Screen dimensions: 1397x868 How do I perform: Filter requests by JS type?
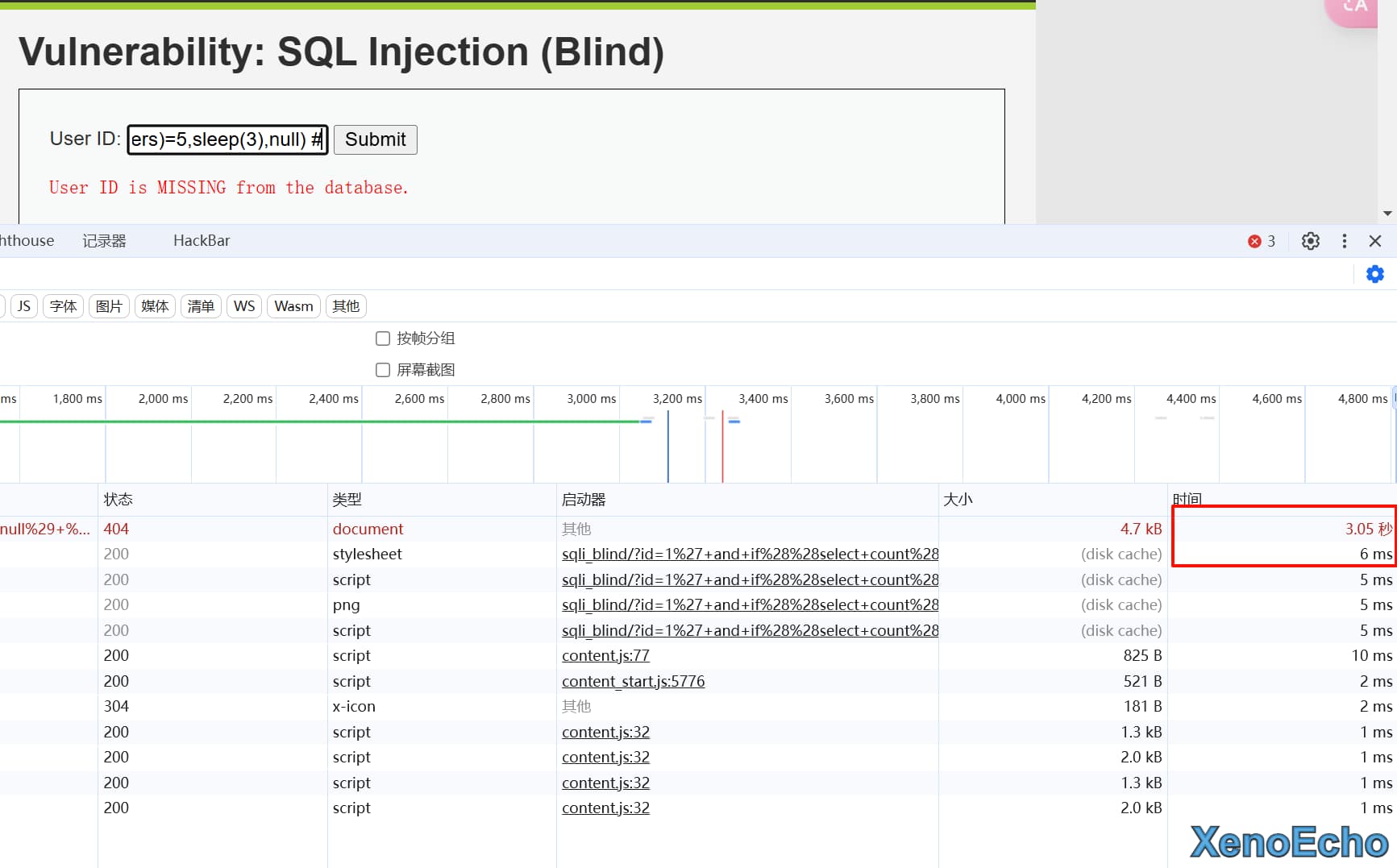(24, 306)
